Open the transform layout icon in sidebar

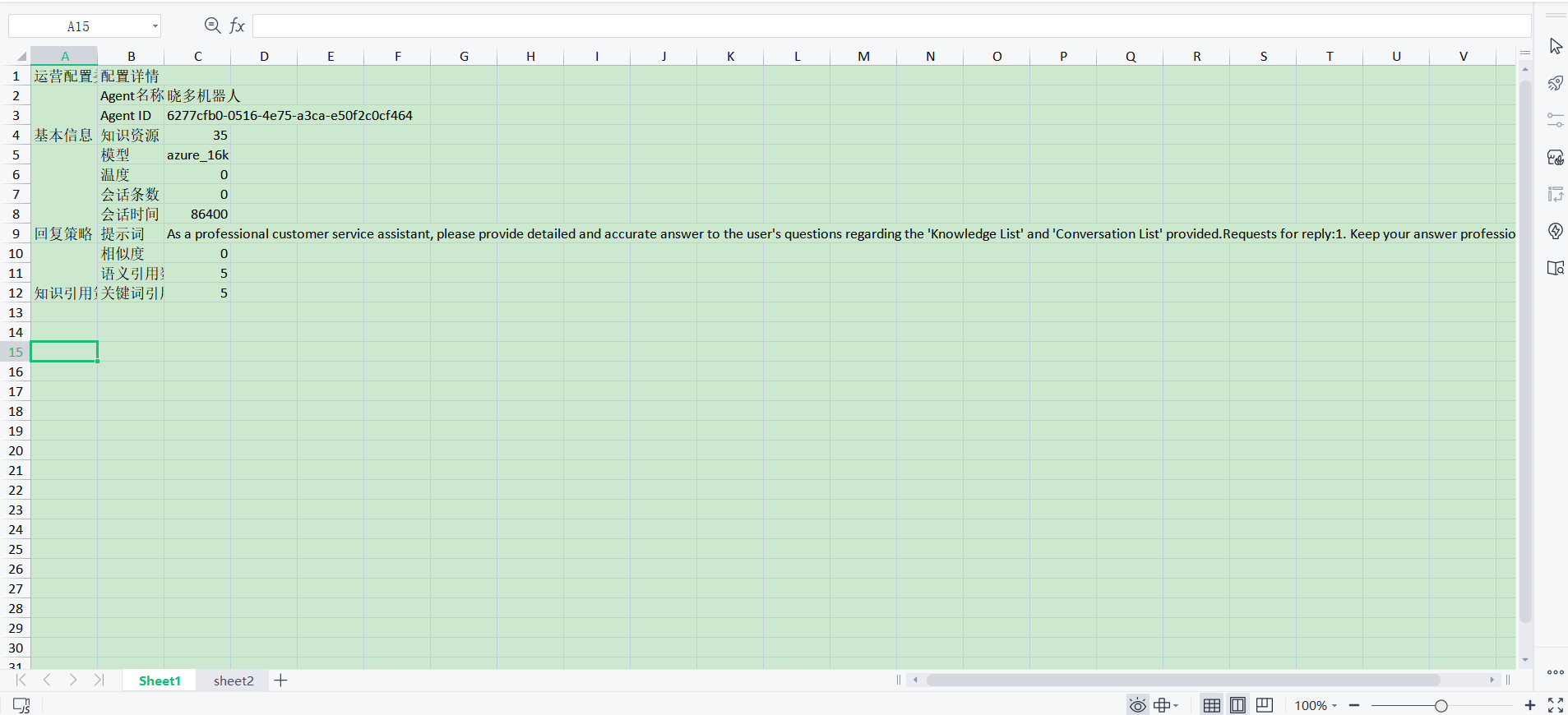point(1556,194)
